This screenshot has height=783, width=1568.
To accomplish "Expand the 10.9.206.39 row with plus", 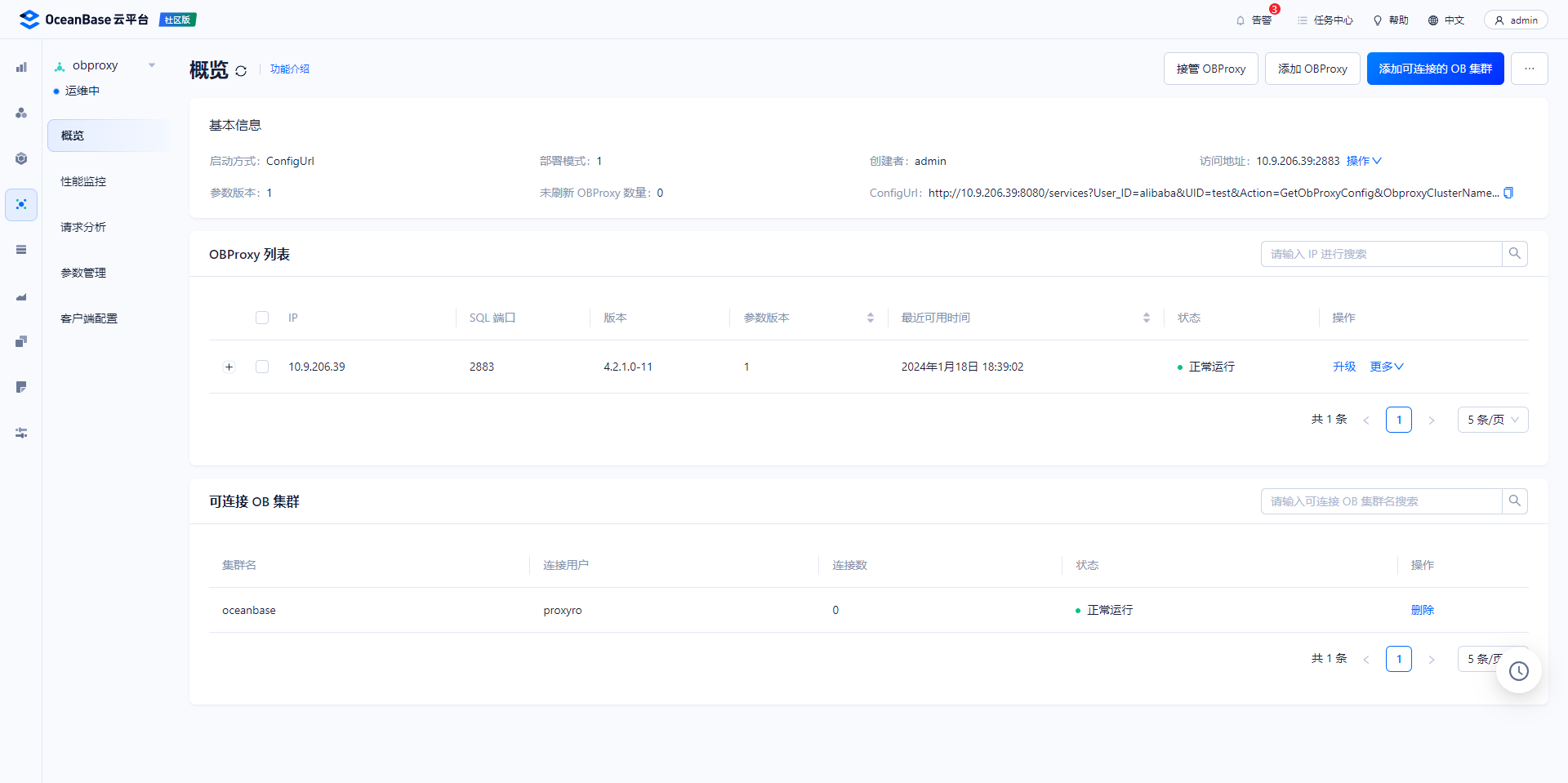I will (x=229, y=367).
